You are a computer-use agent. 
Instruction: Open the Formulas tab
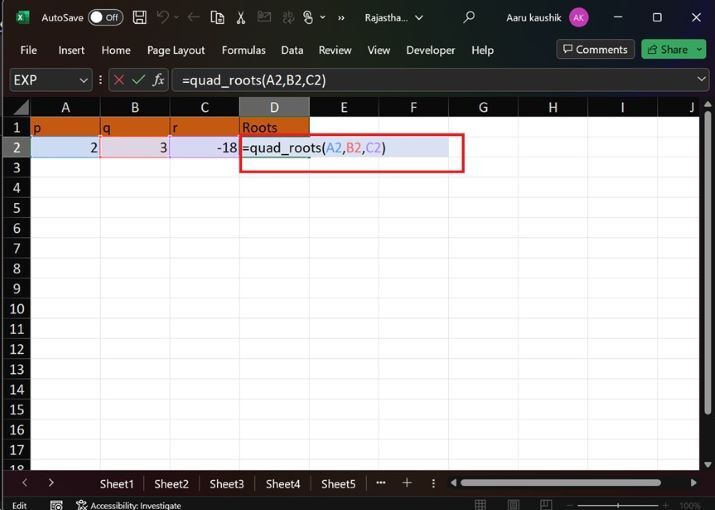[244, 50]
